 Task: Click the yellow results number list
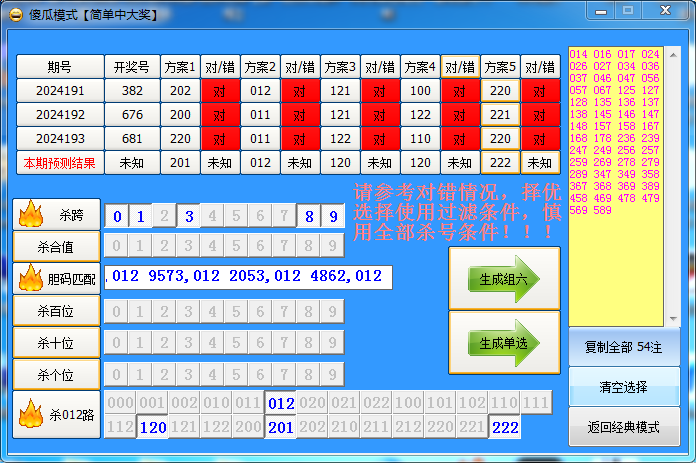coord(616,186)
